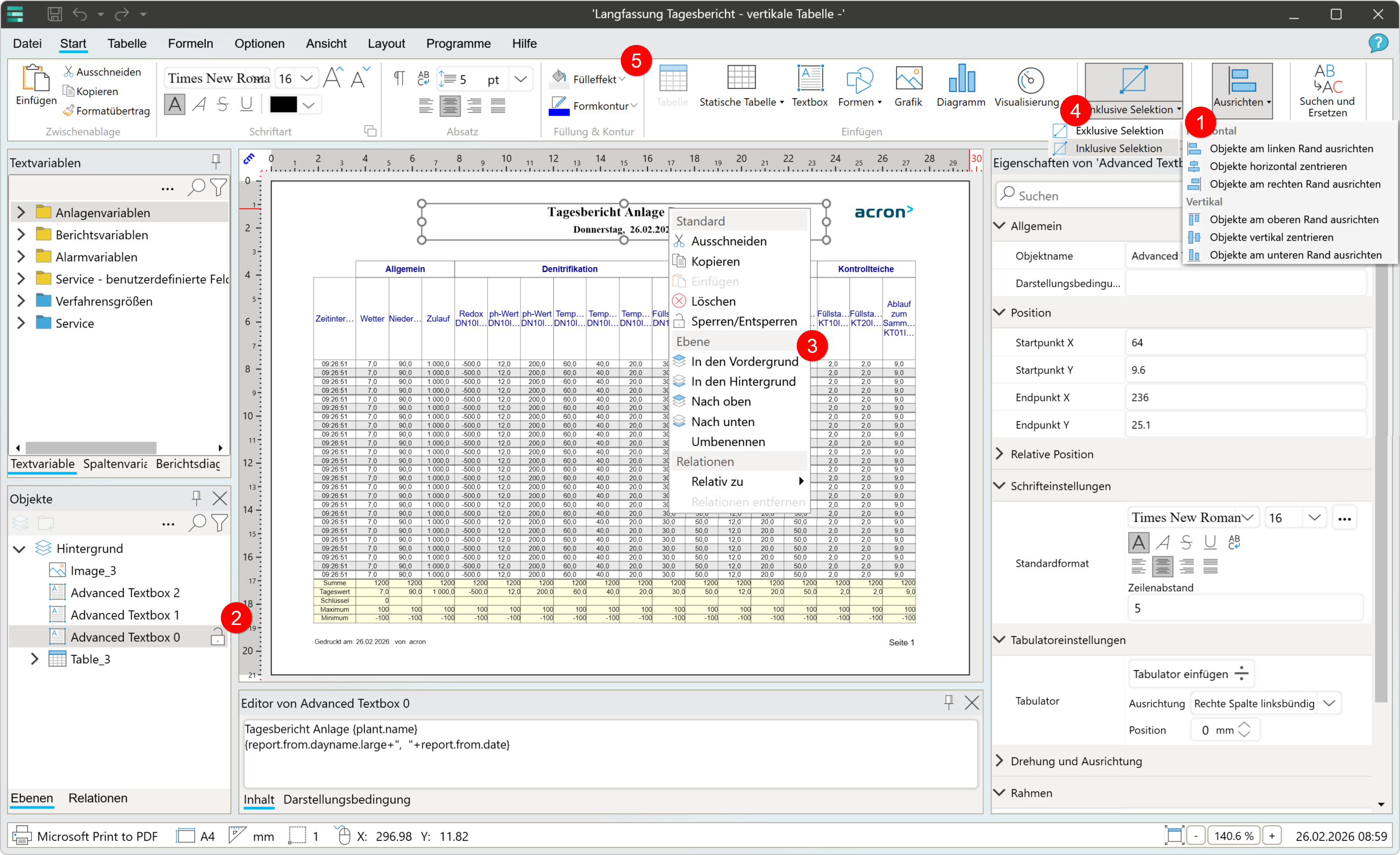Screen dimensions: 1400x855
Task: Expand the Relative Position section
Action: (x=1000, y=454)
